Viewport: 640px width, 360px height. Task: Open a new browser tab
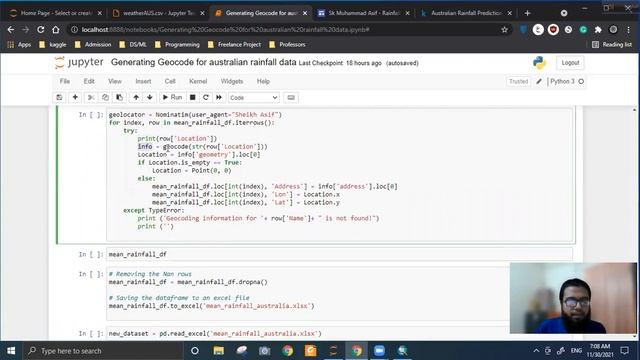tap(527, 13)
